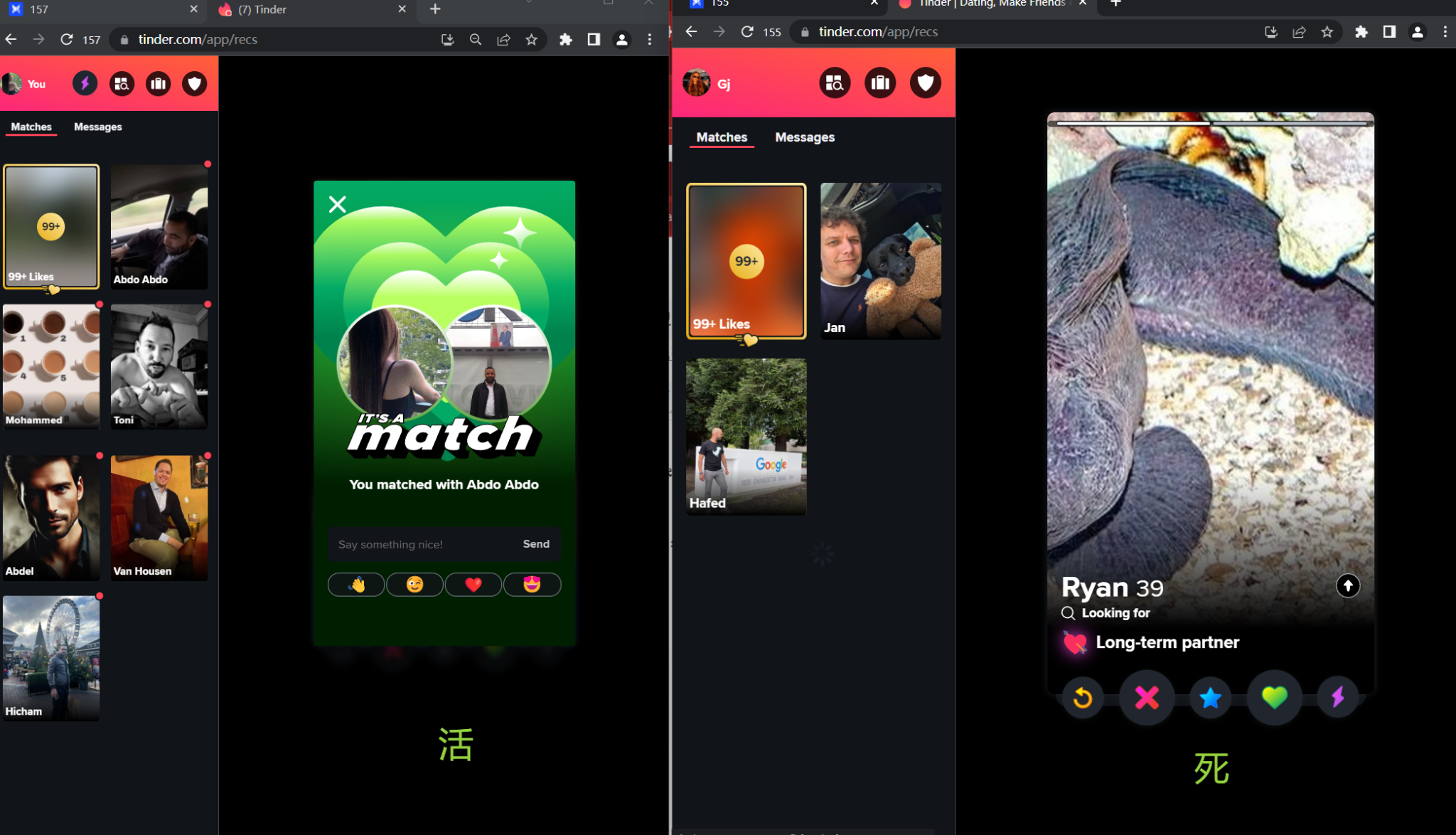Click the green heart Like button
Image resolution: width=1456 pixels, height=835 pixels.
pyautogui.click(x=1274, y=698)
